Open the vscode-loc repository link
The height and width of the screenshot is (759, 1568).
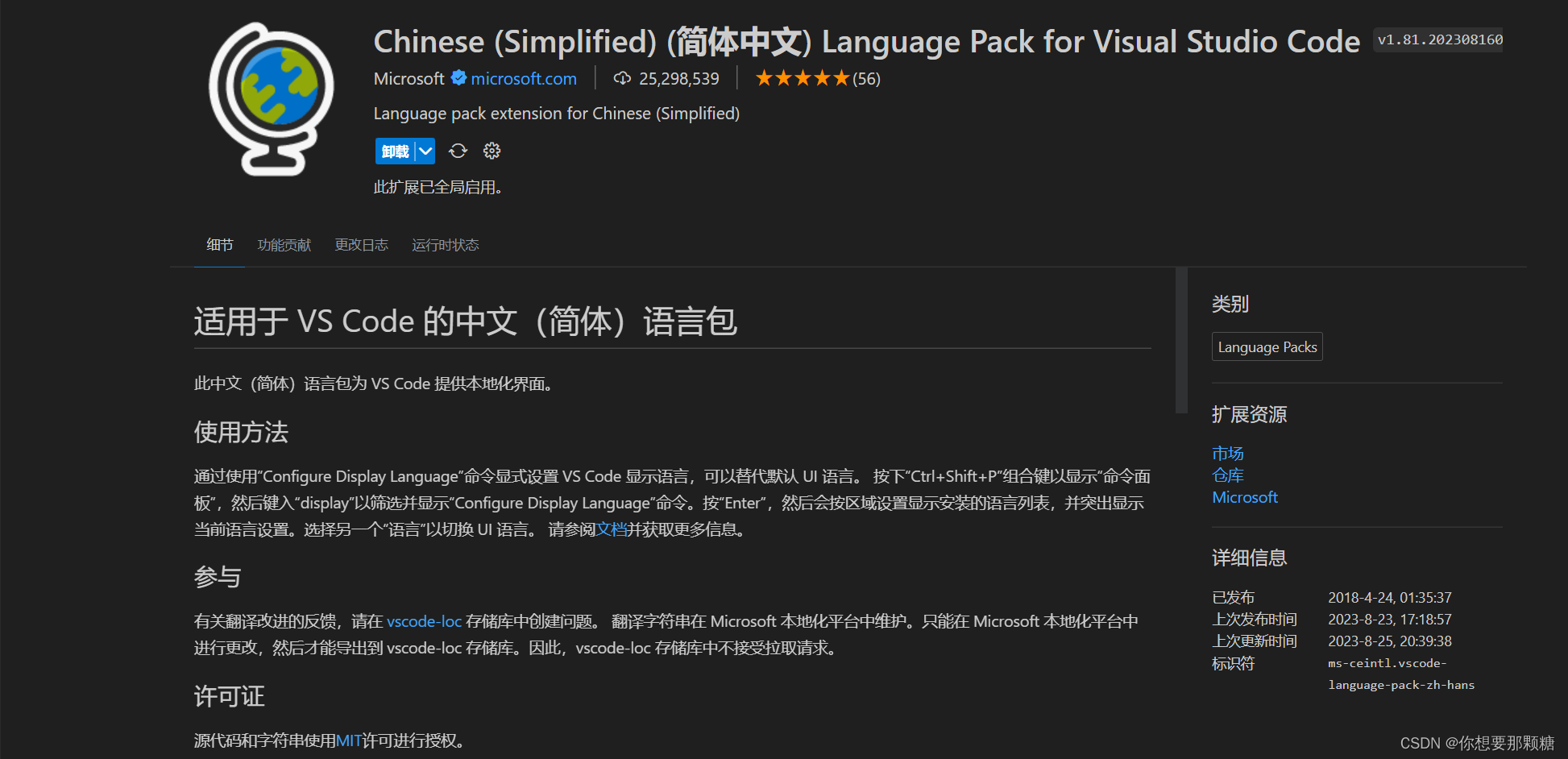[x=424, y=621]
